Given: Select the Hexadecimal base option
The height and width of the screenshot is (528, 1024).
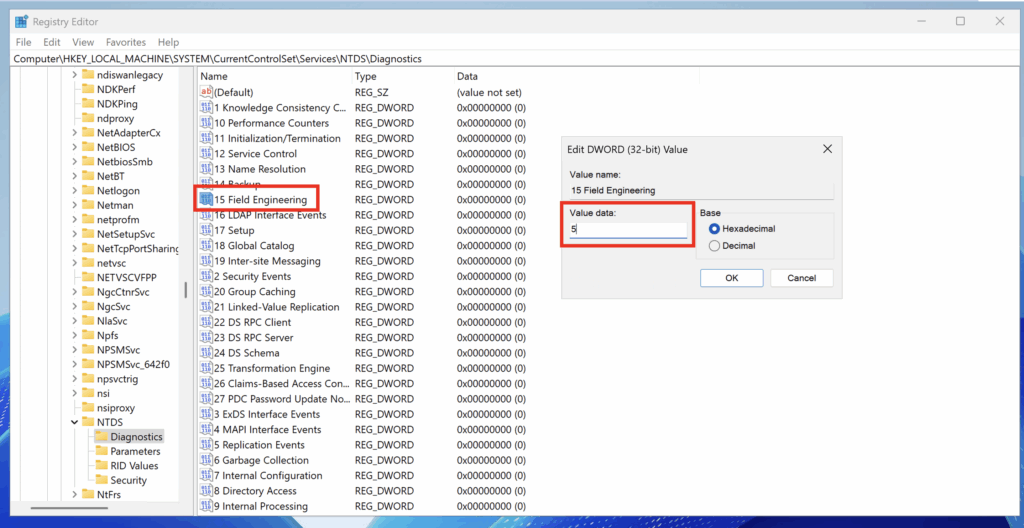Looking at the screenshot, I should click(x=714, y=229).
